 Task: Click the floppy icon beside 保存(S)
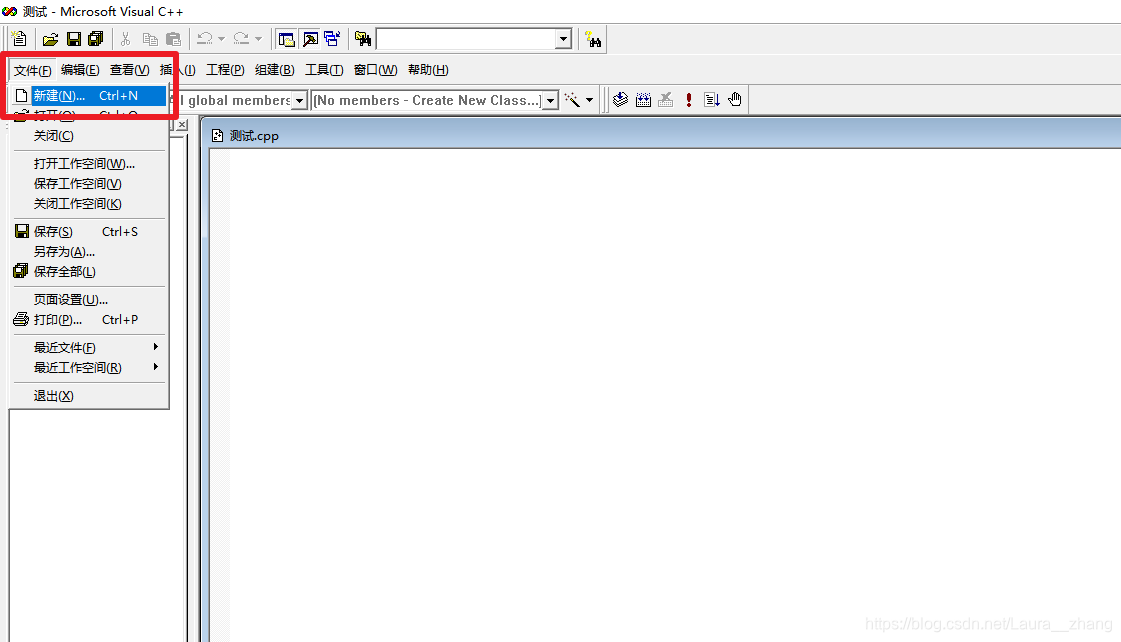tap(21, 231)
